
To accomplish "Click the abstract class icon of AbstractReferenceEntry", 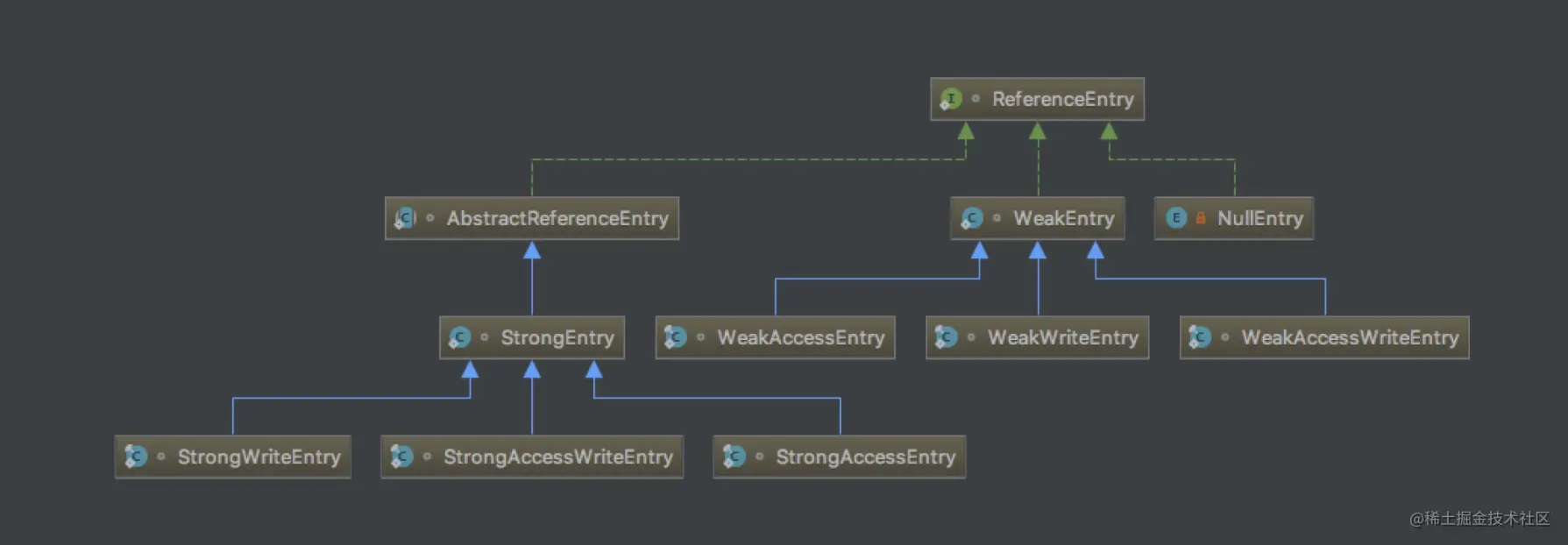I will tap(405, 218).
